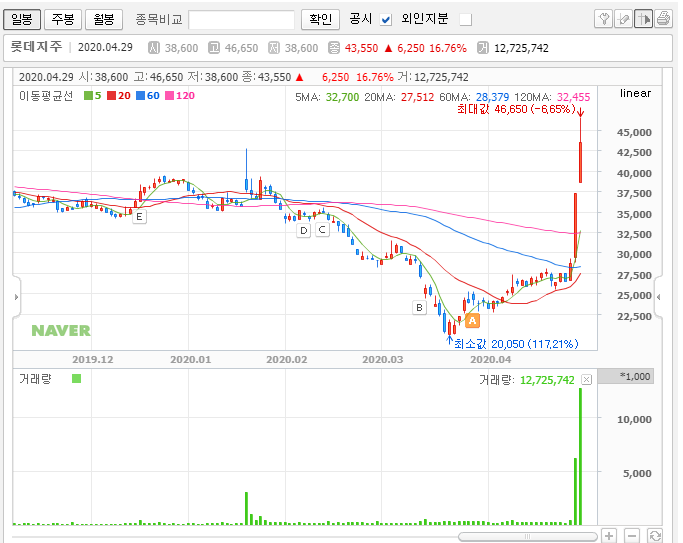The image size is (683, 543).
Task: Click the print chart icon
Action: [663, 19]
